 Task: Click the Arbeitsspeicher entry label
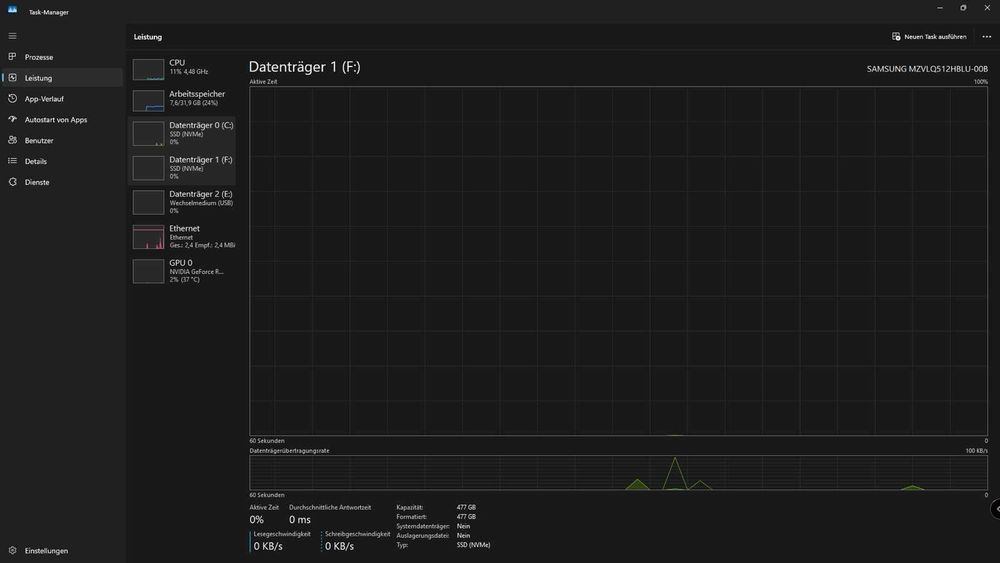(x=197, y=94)
